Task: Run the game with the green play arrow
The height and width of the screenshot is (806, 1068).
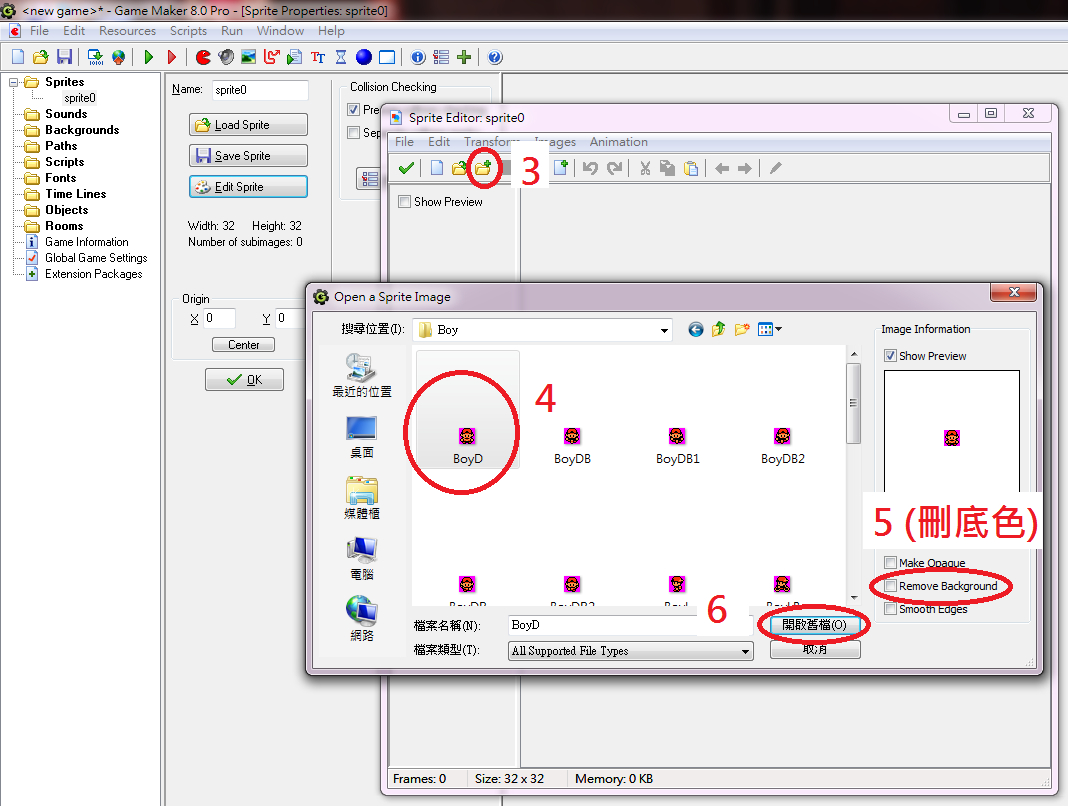Action: (148, 57)
